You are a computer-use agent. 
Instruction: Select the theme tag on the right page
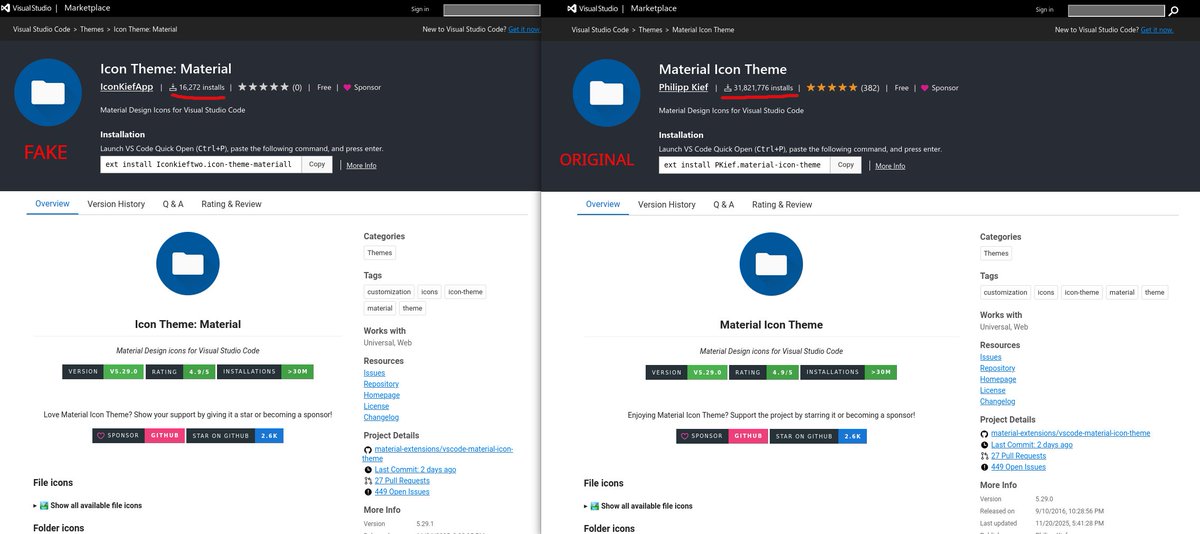(1155, 292)
